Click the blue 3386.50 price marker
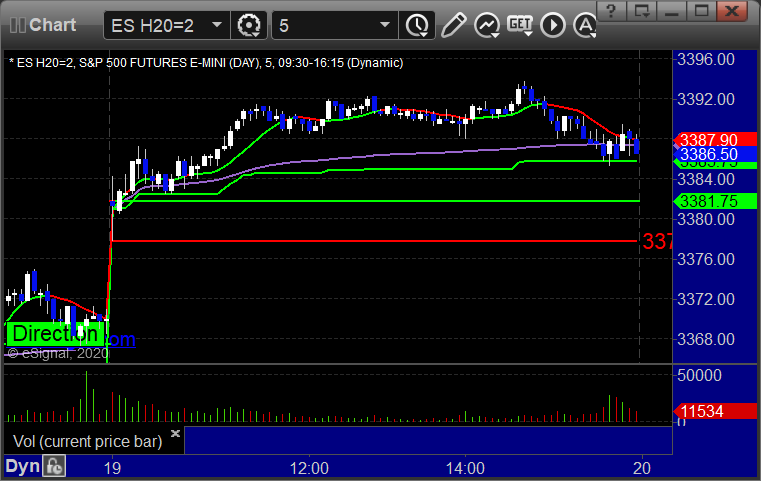761x481 pixels. click(x=716, y=154)
